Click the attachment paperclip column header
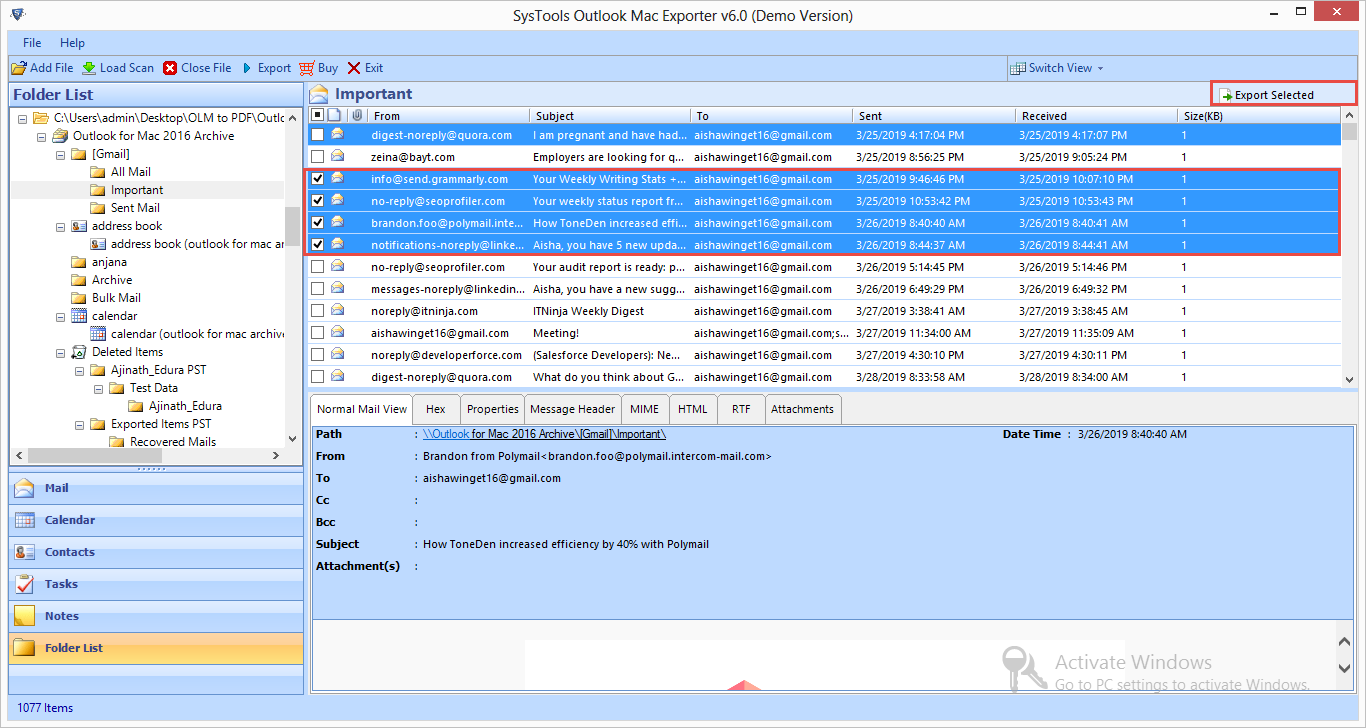1366x728 pixels. (355, 116)
